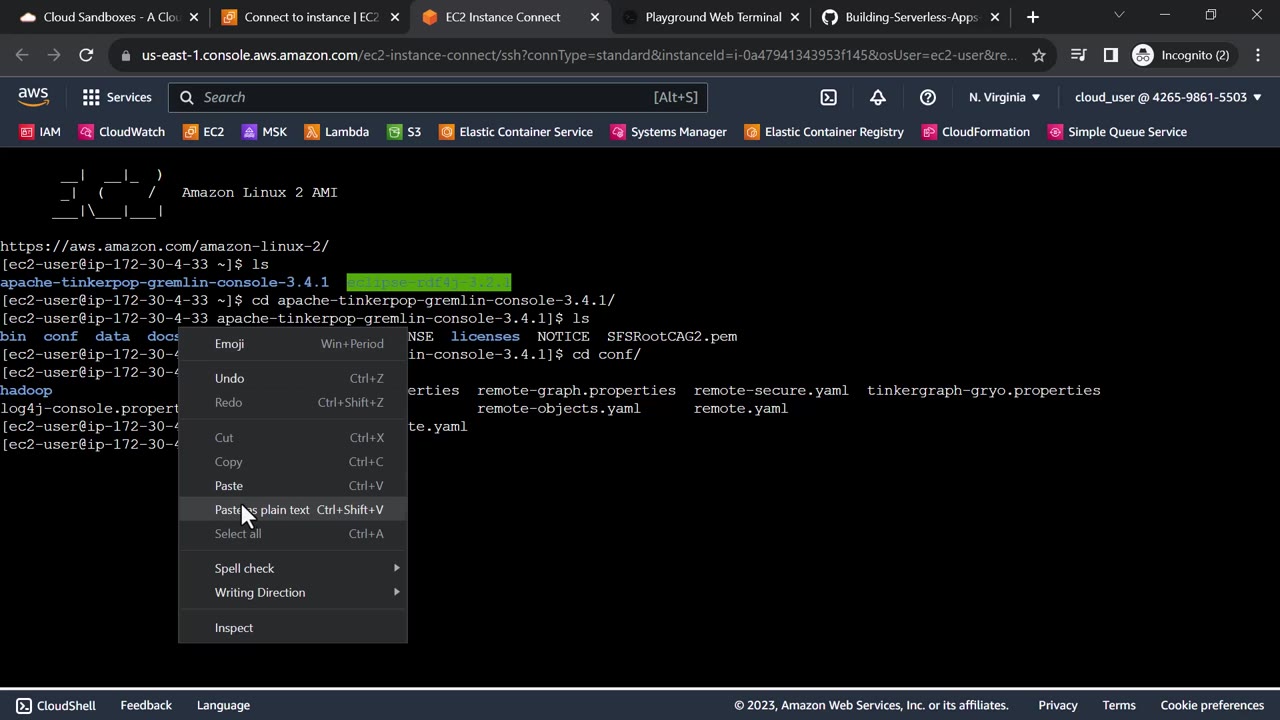Click the notifications bell icon
This screenshot has height=720, width=1280.
pyautogui.click(x=877, y=97)
